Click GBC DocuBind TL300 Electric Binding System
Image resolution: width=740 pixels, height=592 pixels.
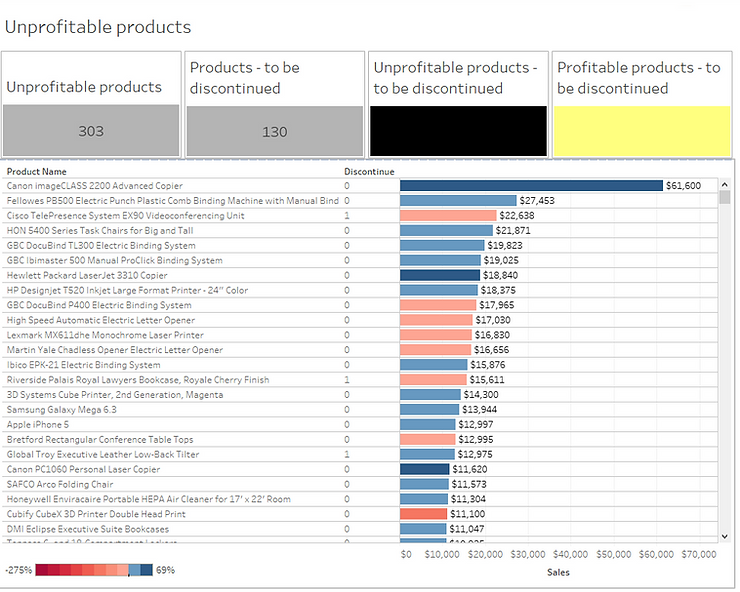point(101,245)
